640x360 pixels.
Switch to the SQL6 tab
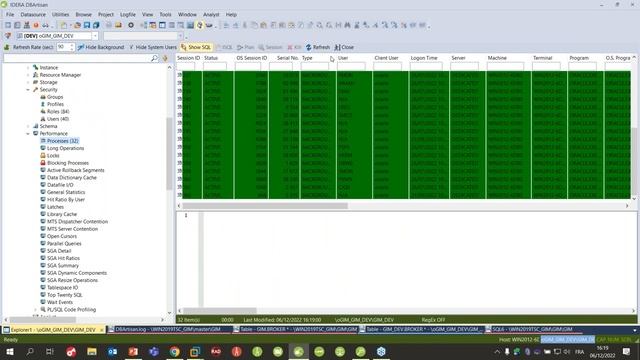tap(532, 329)
